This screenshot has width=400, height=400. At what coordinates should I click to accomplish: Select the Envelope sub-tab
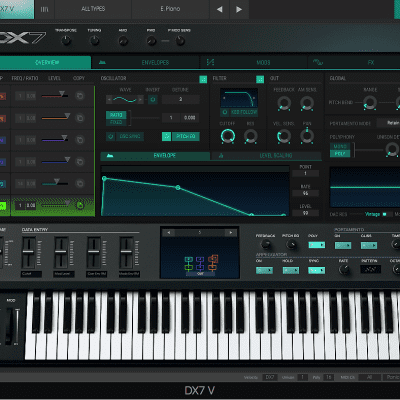tap(155, 156)
